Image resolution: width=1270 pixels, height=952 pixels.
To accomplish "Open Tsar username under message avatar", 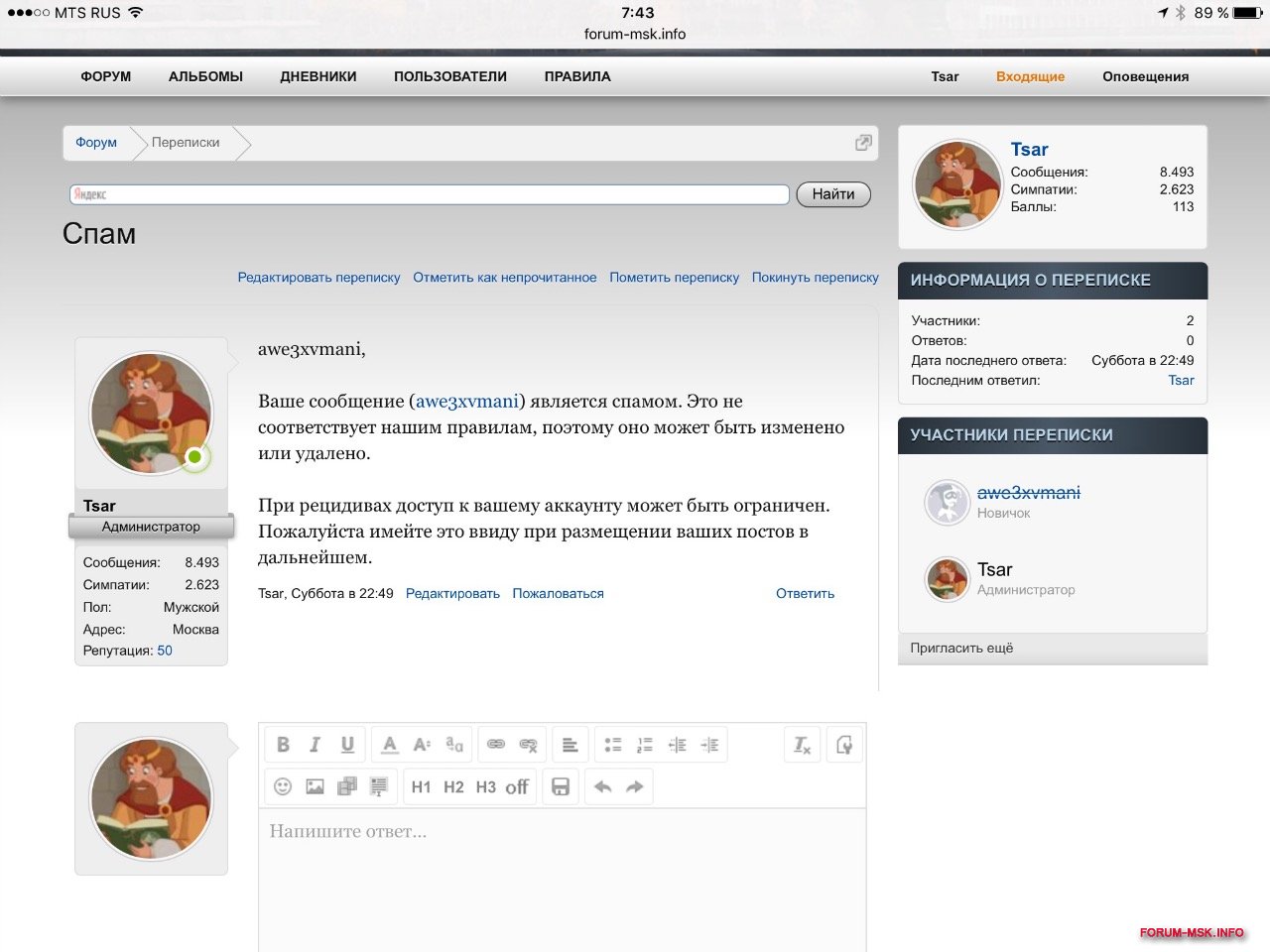I will pyautogui.click(x=99, y=506).
